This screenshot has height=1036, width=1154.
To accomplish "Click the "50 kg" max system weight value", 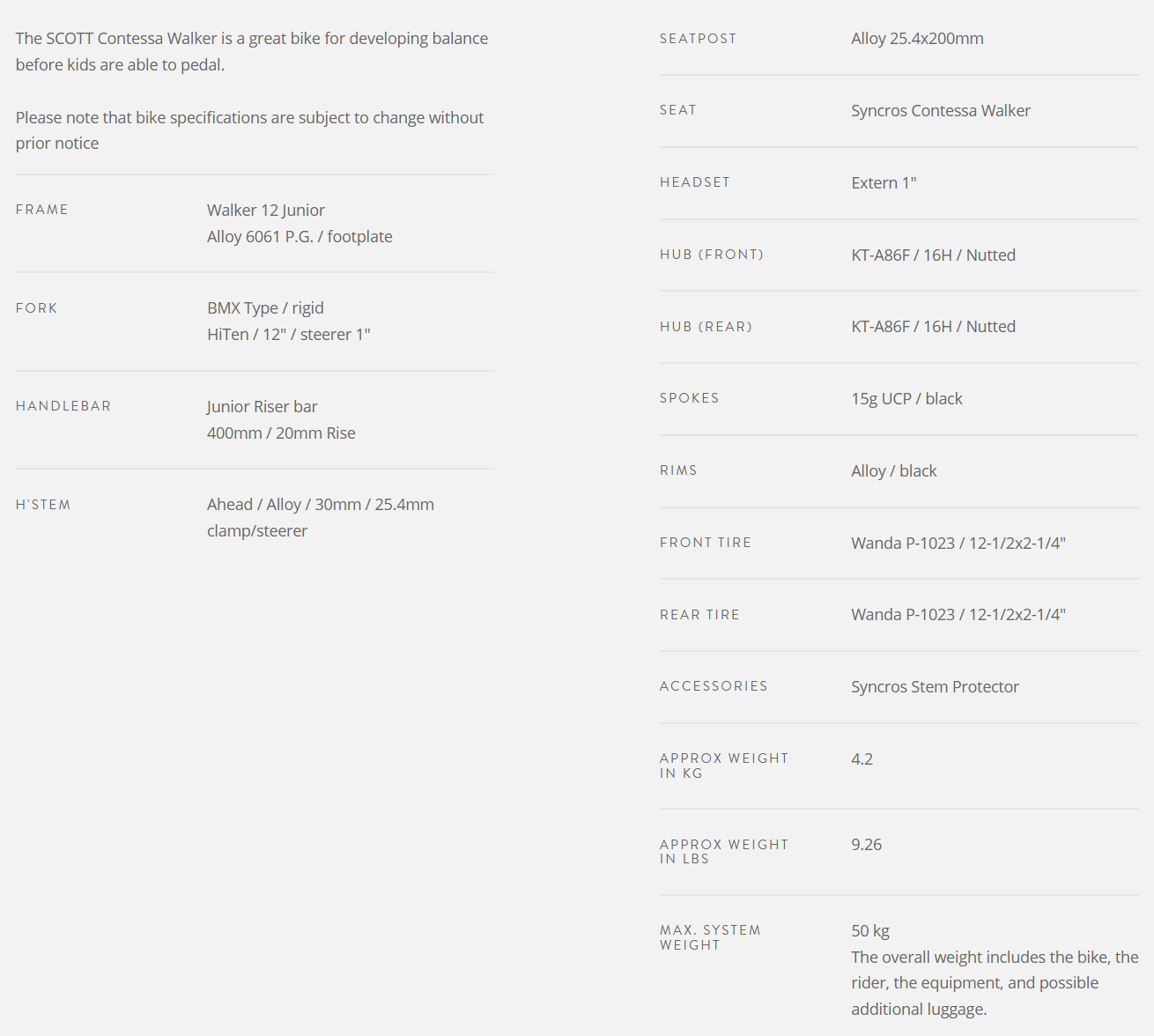I will (870, 931).
